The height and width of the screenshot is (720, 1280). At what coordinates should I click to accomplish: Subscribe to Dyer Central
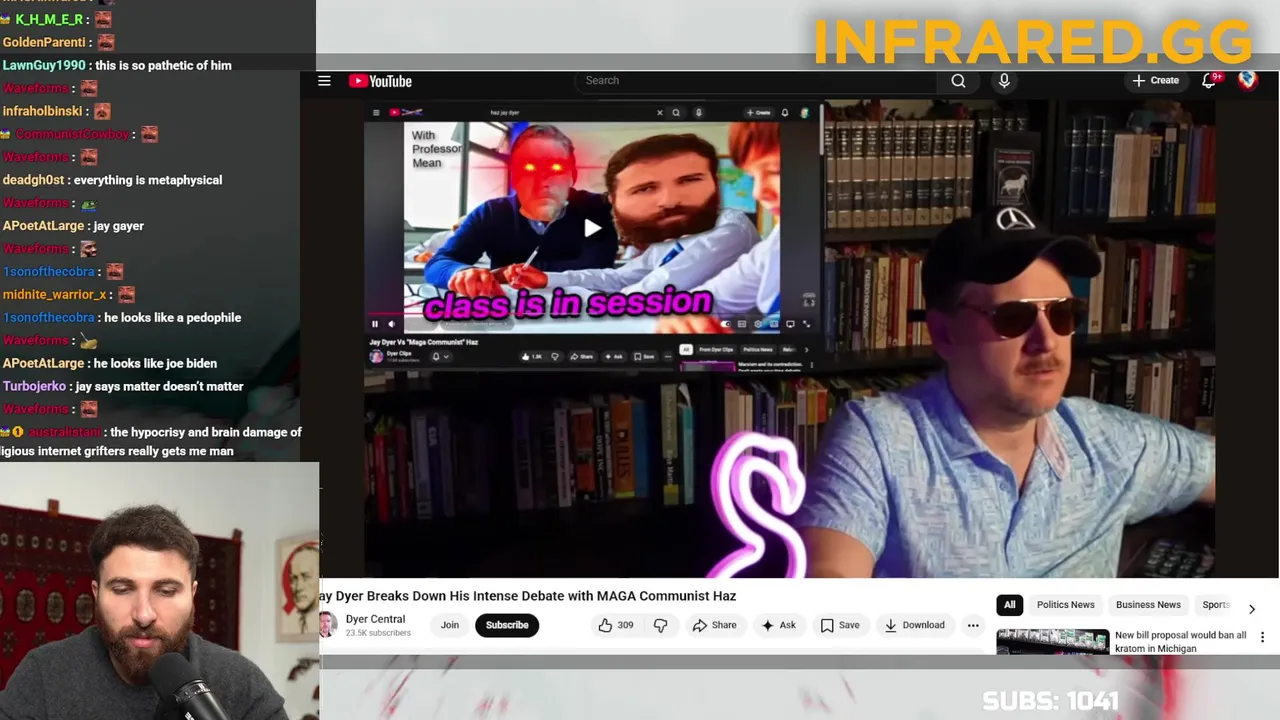pos(507,625)
